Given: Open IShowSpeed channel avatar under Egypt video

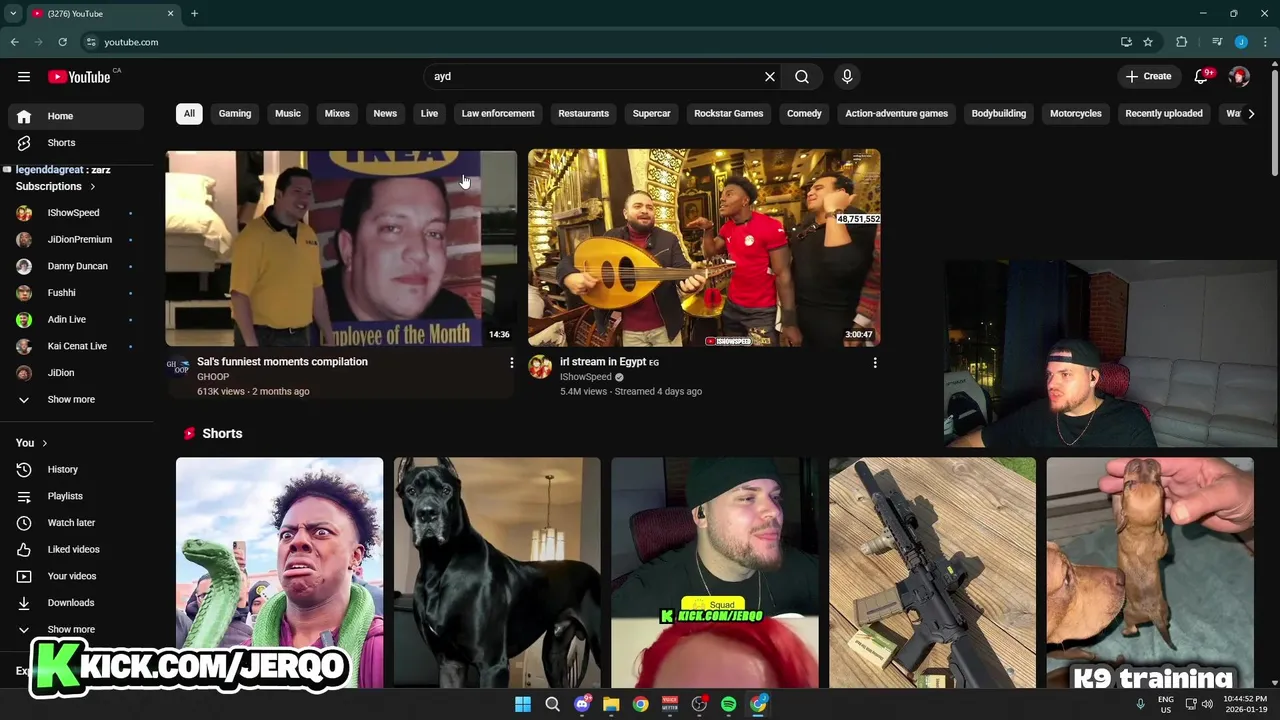Looking at the screenshot, I should 540,367.
